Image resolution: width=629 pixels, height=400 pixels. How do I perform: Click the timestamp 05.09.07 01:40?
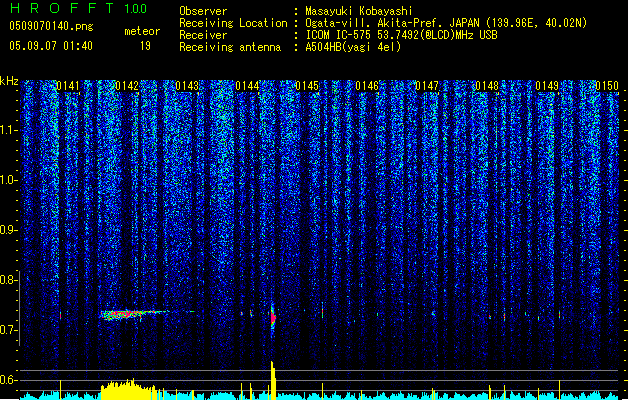click(x=51, y=46)
